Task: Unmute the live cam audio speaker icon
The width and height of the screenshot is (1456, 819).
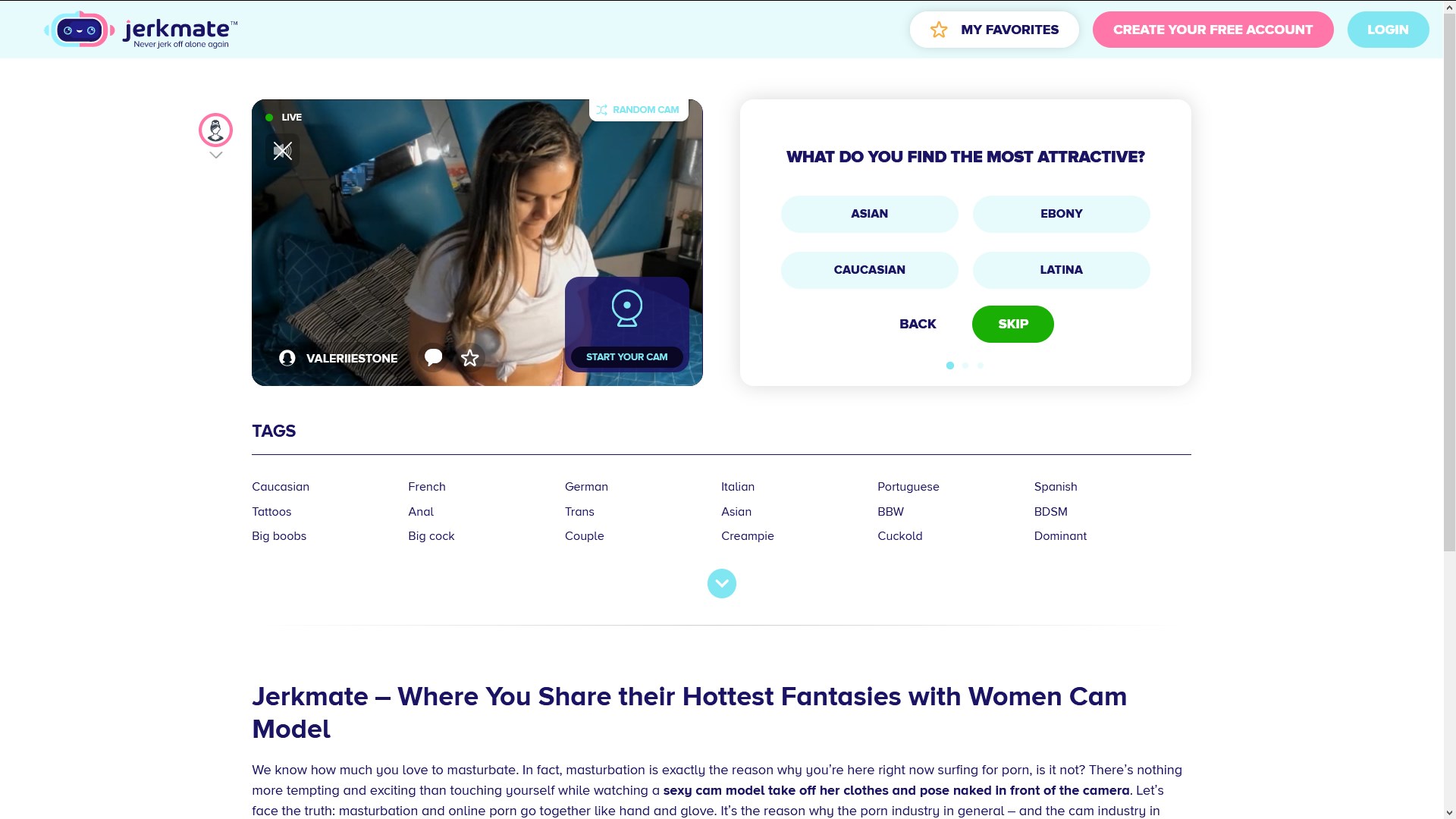Action: tap(283, 151)
